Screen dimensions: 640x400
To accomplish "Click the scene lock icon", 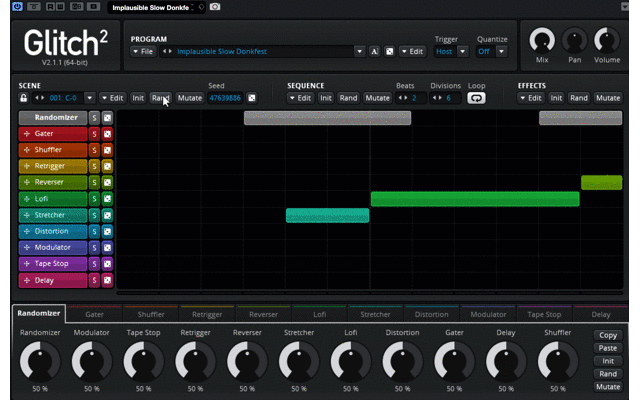I will coord(23,98).
